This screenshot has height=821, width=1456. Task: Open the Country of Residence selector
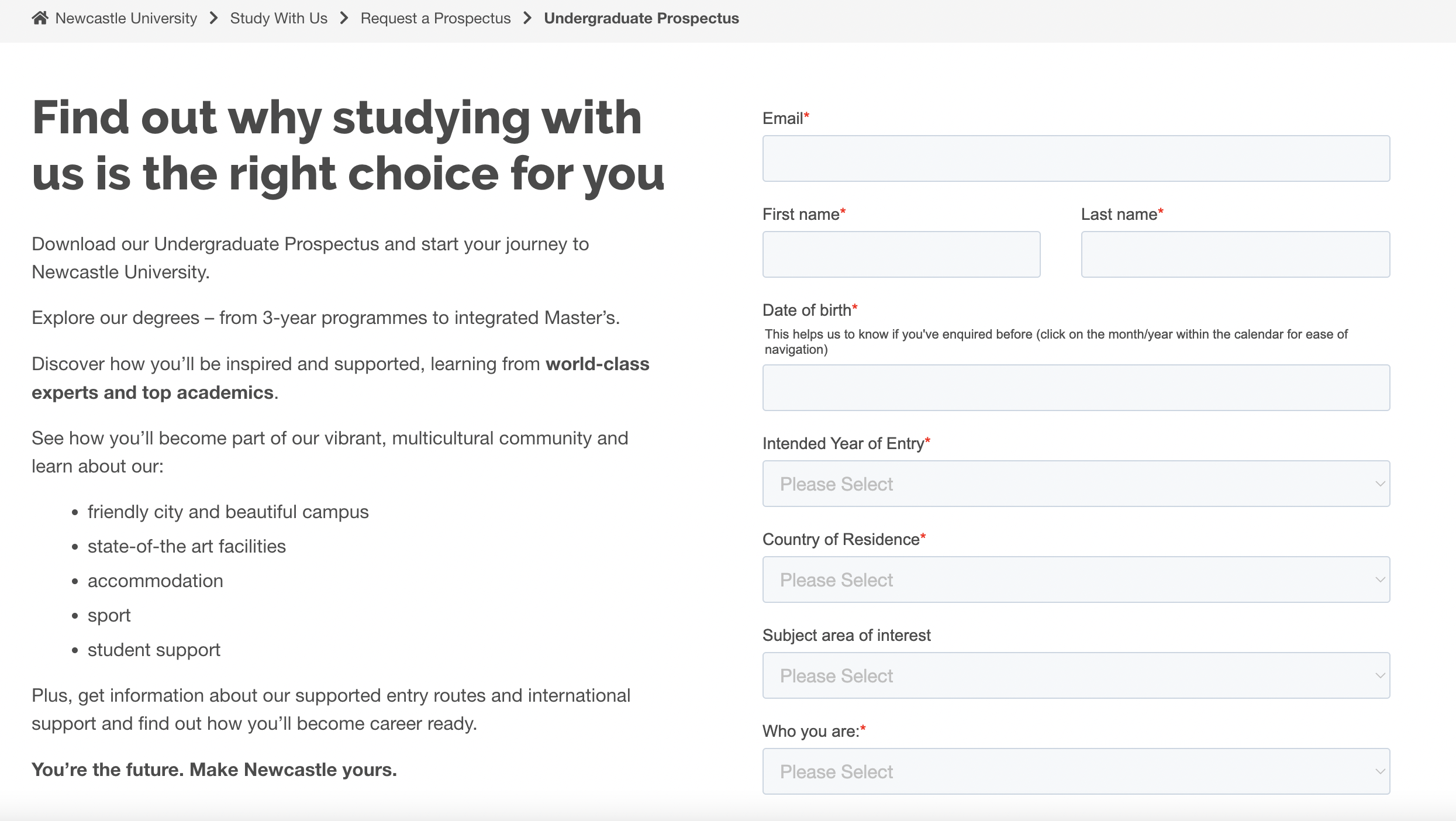tap(1076, 579)
